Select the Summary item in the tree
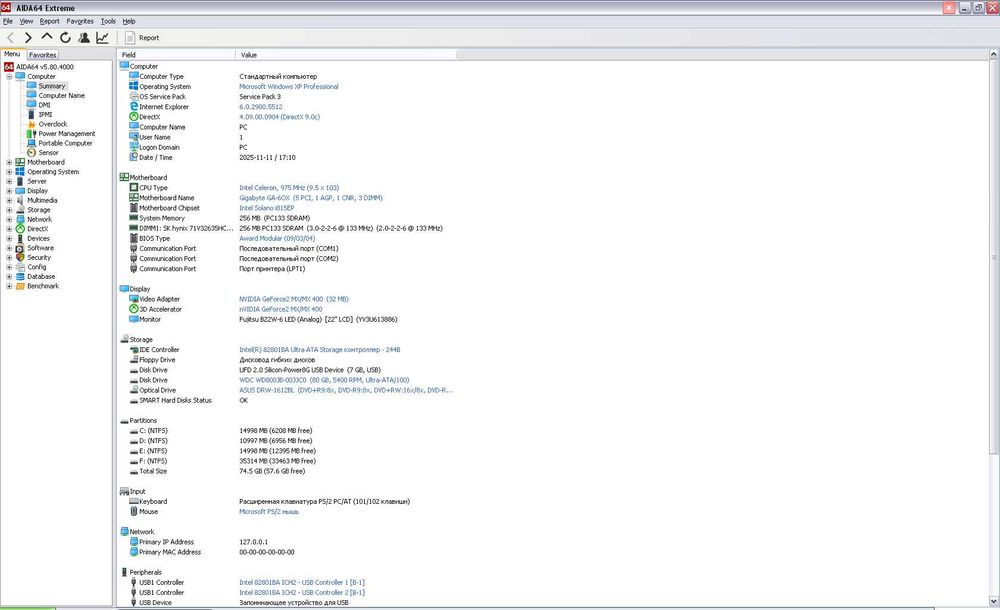 click(x=52, y=86)
